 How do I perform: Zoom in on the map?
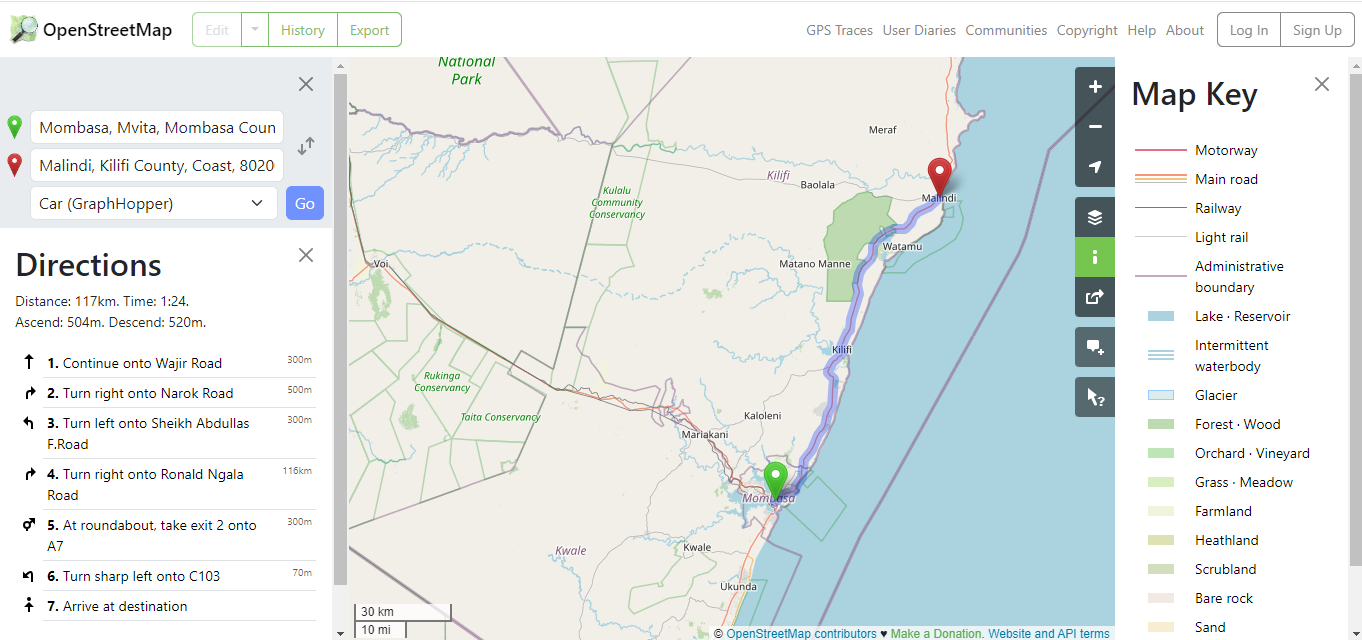(1095, 87)
